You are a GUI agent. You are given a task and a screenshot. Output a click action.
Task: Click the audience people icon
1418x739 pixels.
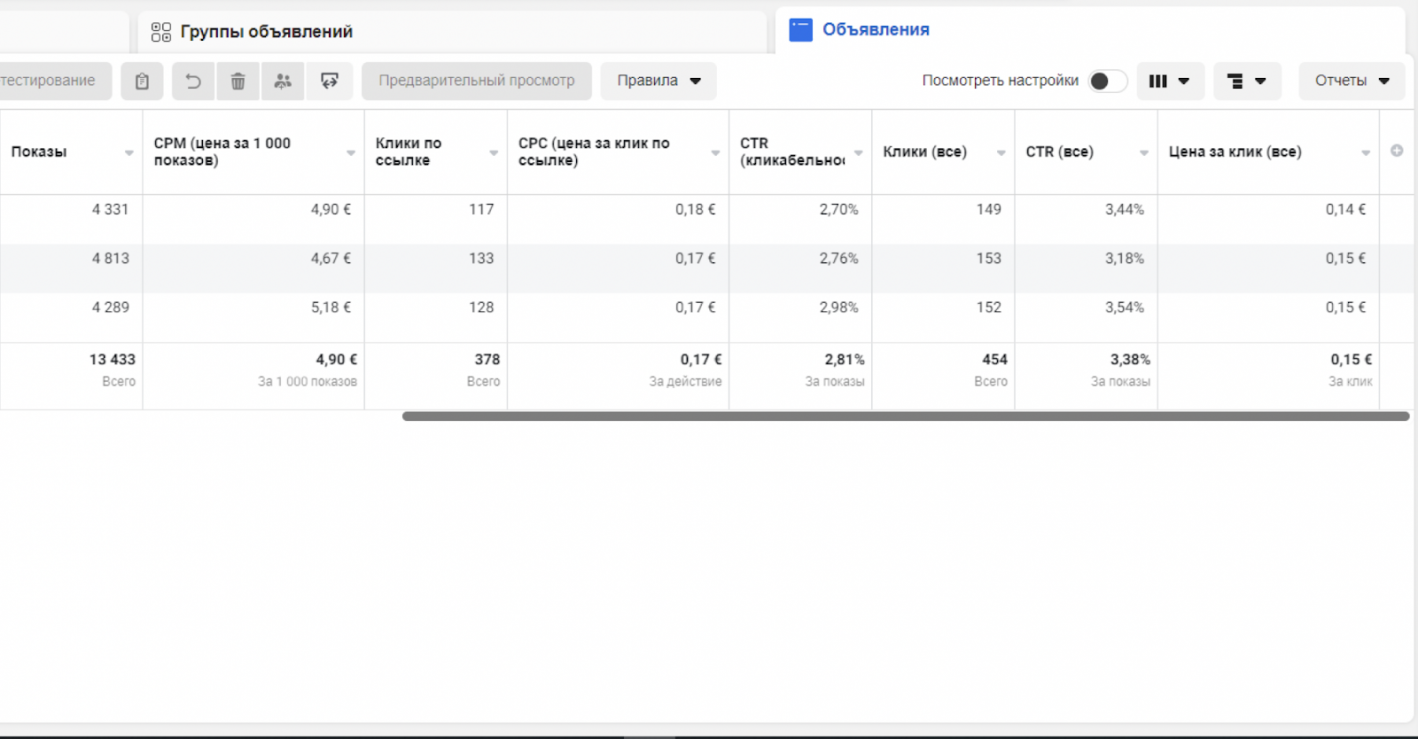pos(283,81)
